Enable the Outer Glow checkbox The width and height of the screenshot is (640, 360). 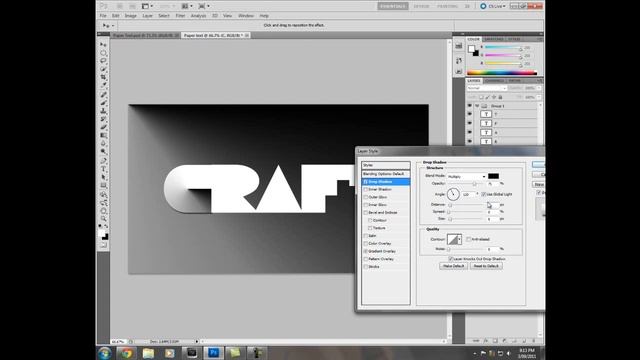coord(366,197)
